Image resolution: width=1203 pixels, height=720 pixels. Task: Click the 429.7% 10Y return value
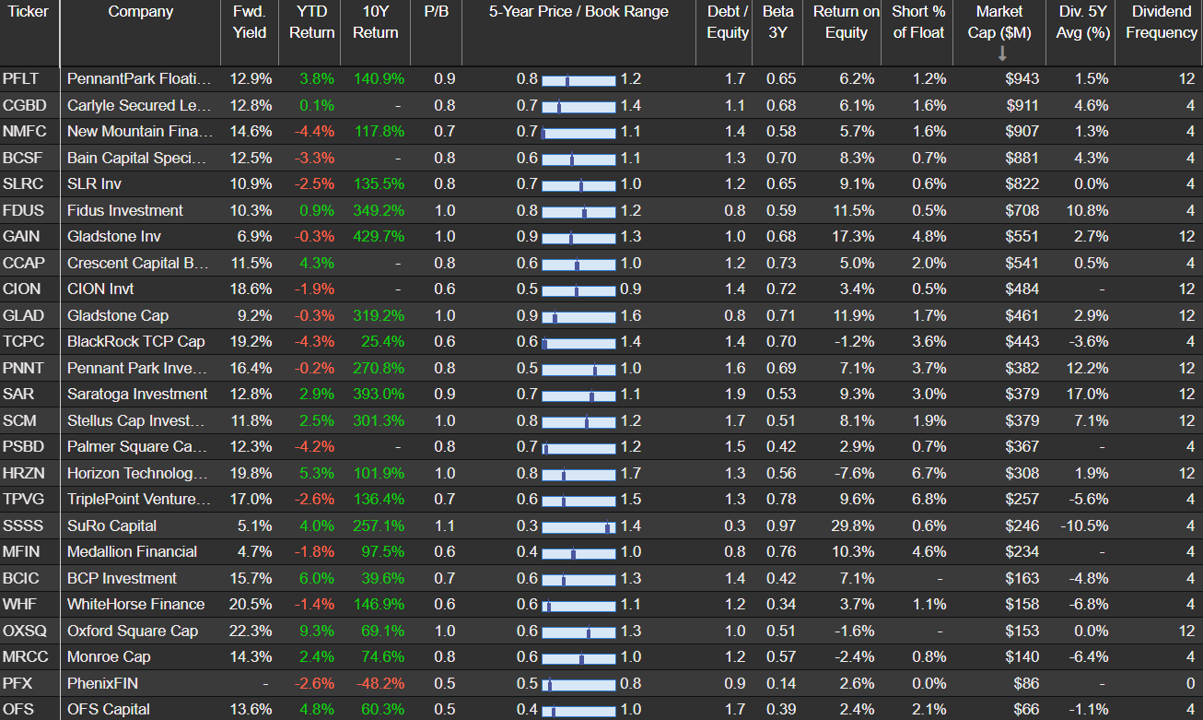tap(379, 236)
